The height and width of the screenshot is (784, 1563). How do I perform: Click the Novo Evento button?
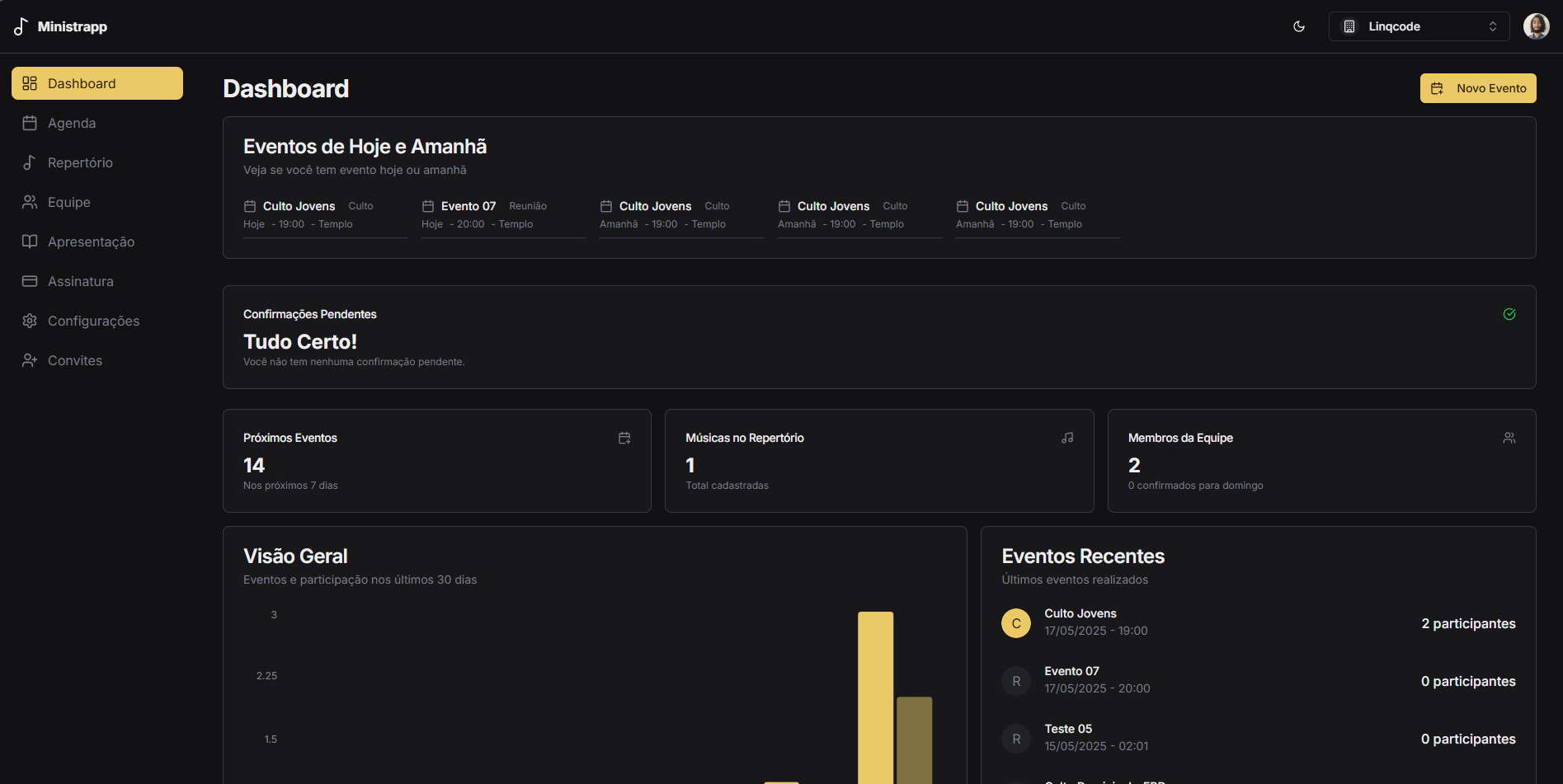[1477, 87]
